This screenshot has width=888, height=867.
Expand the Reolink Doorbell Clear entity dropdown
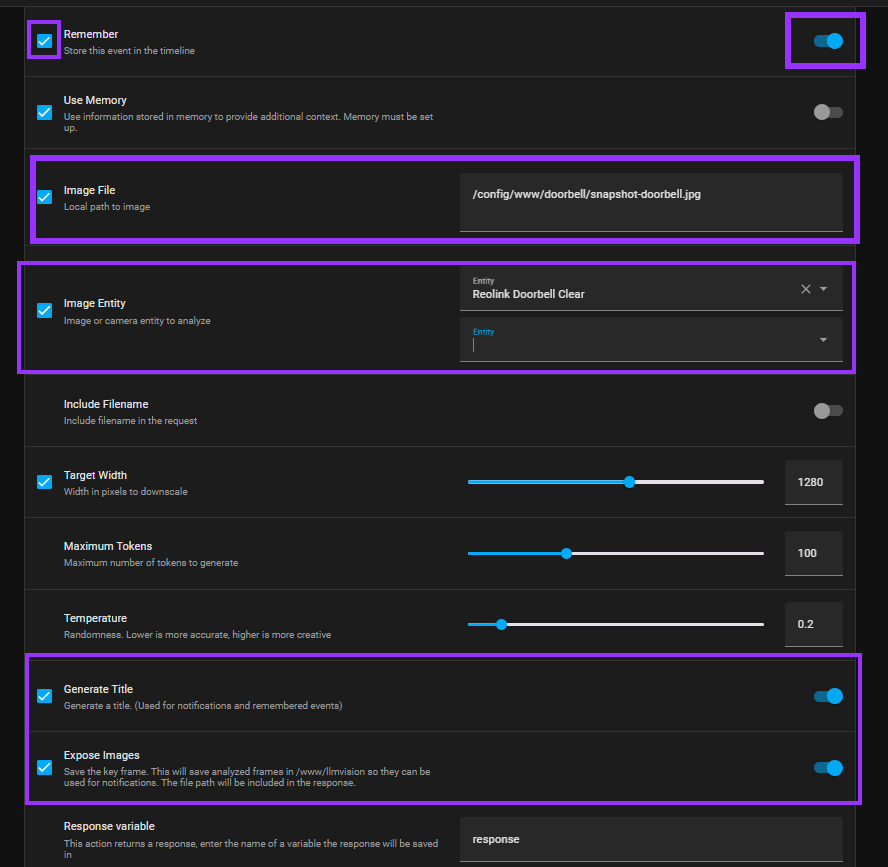tap(823, 289)
